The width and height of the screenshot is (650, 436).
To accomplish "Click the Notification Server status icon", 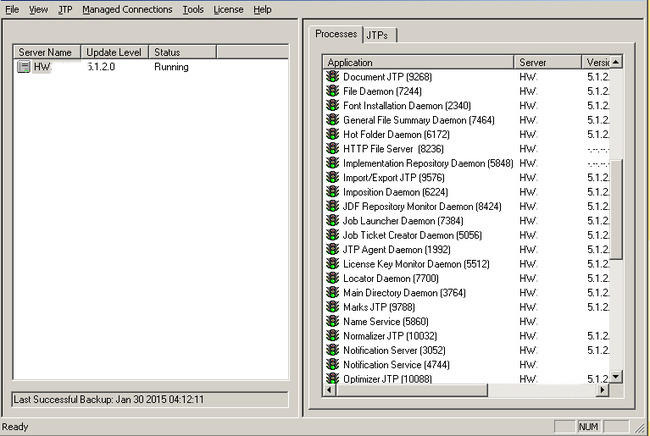I will (x=332, y=350).
